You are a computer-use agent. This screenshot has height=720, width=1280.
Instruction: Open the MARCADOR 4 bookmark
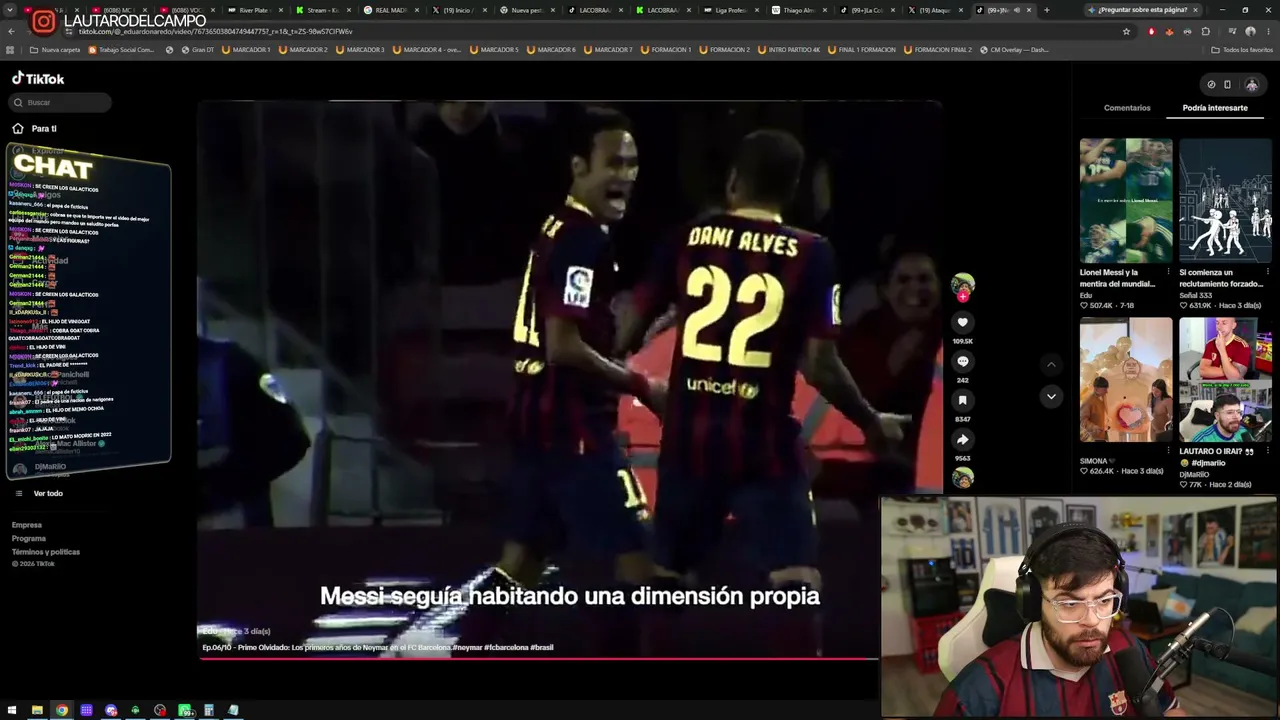click(427, 50)
